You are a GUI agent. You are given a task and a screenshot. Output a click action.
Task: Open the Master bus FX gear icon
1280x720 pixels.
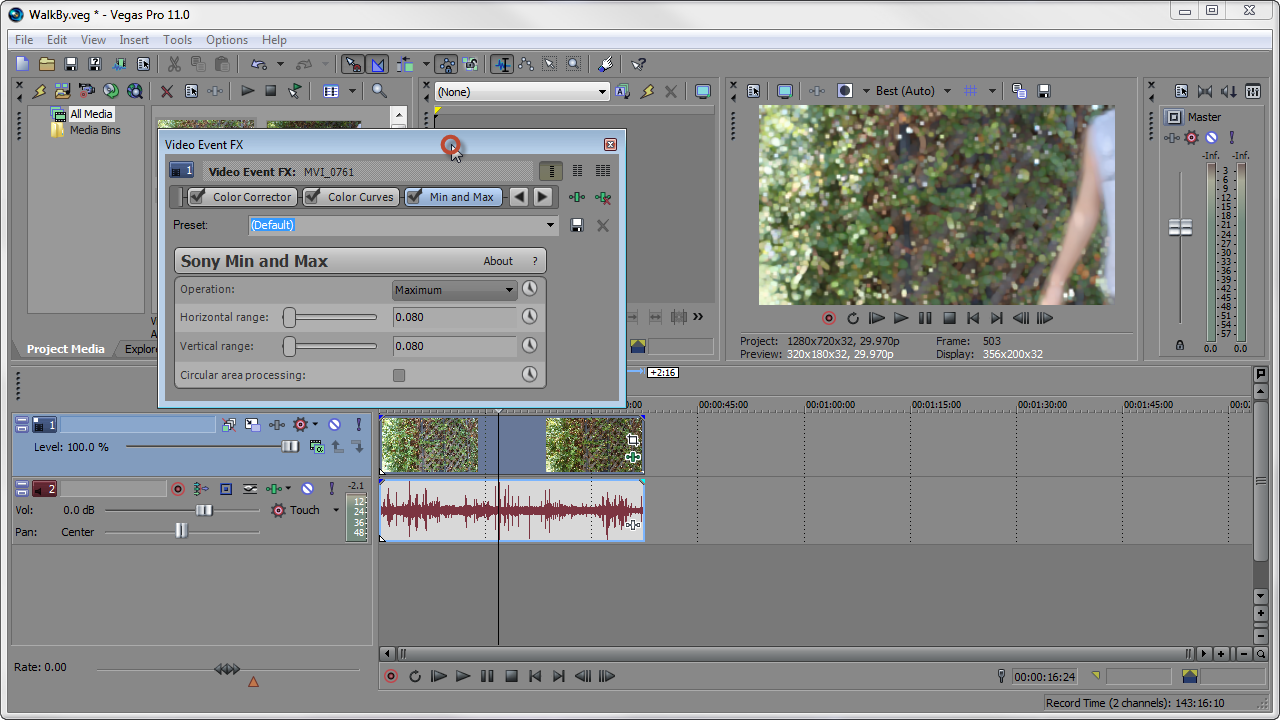point(1191,138)
